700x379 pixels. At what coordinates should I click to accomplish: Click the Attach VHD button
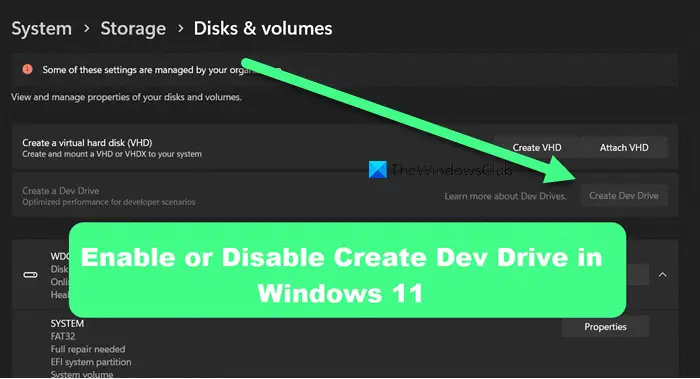tap(624, 147)
